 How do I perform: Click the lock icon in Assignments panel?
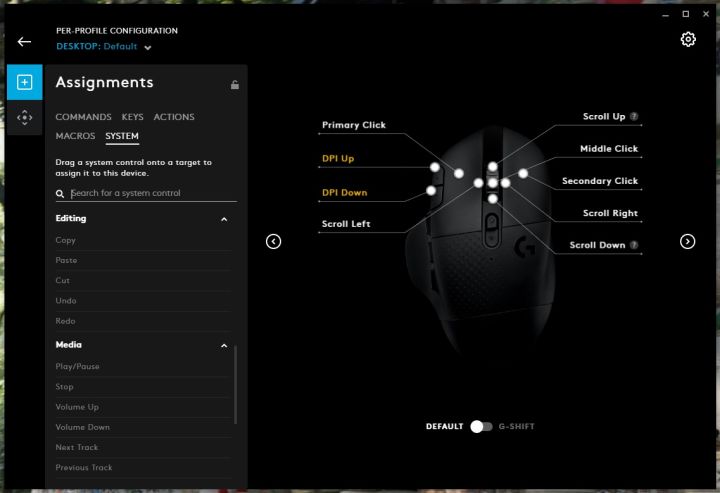pyautogui.click(x=235, y=85)
